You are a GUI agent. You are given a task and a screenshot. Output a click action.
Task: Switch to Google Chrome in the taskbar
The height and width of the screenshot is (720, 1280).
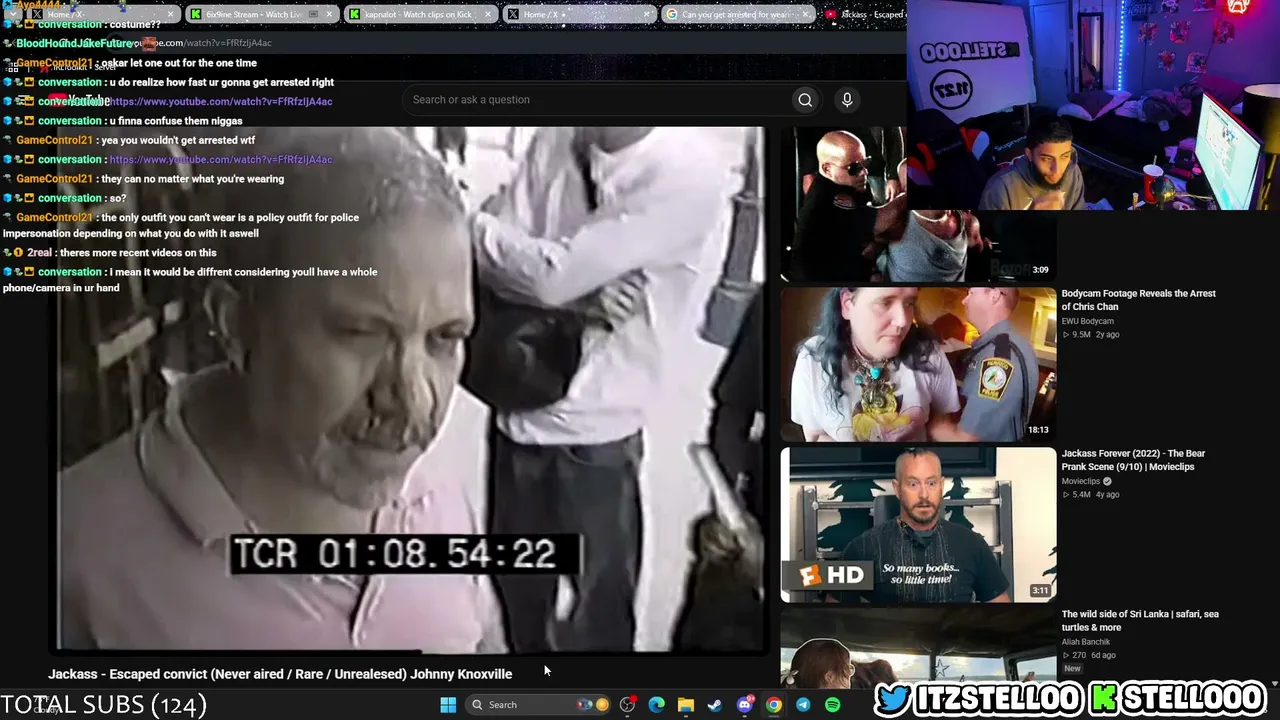pyautogui.click(x=774, y=705)
